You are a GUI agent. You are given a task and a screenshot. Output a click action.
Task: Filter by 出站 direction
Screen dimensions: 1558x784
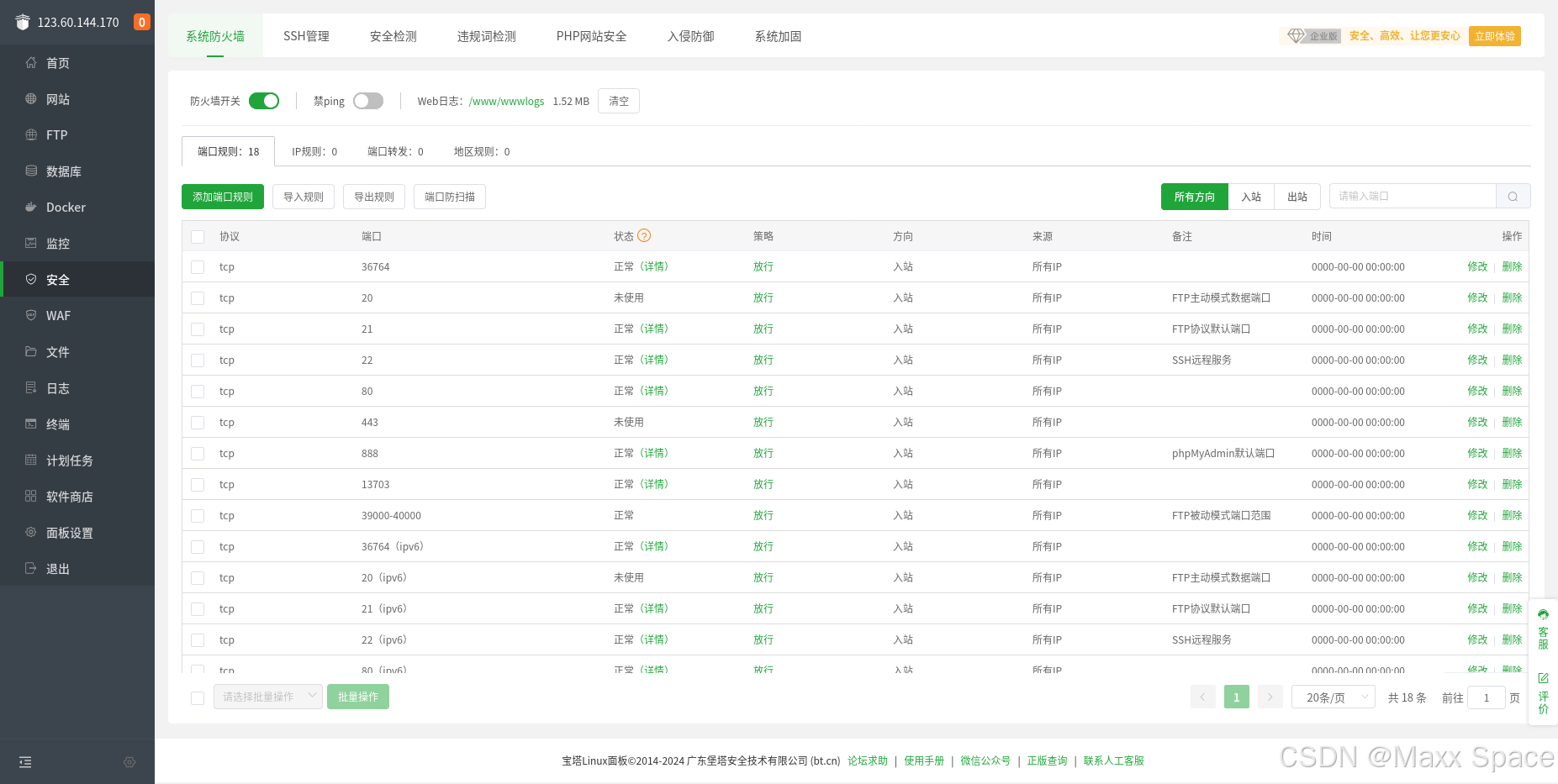point(1297,197)
